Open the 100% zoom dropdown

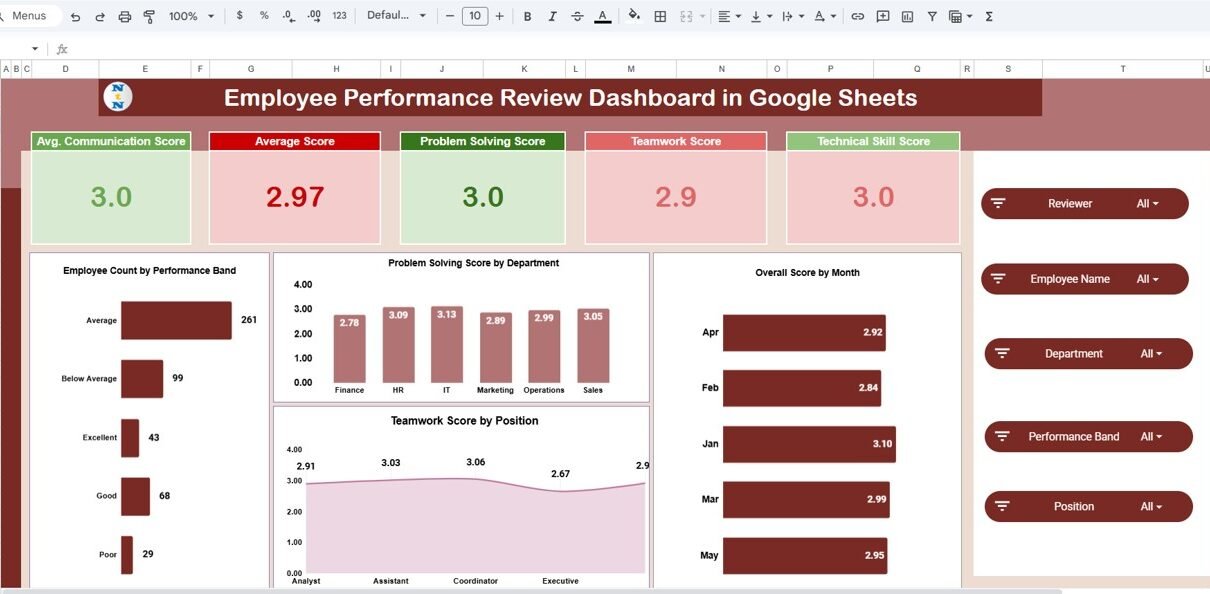click(x=190, y=16)
